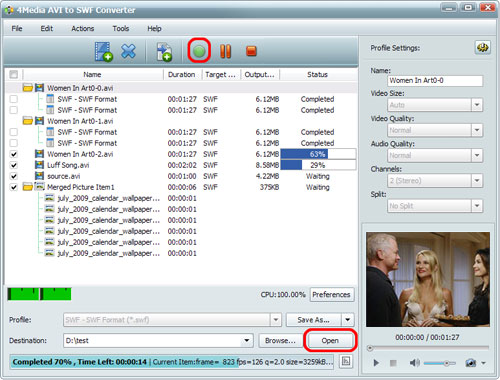Click Luff Song.avi file icon
The height and width of the screenshot is (380, 500).
tap(39, 165)
